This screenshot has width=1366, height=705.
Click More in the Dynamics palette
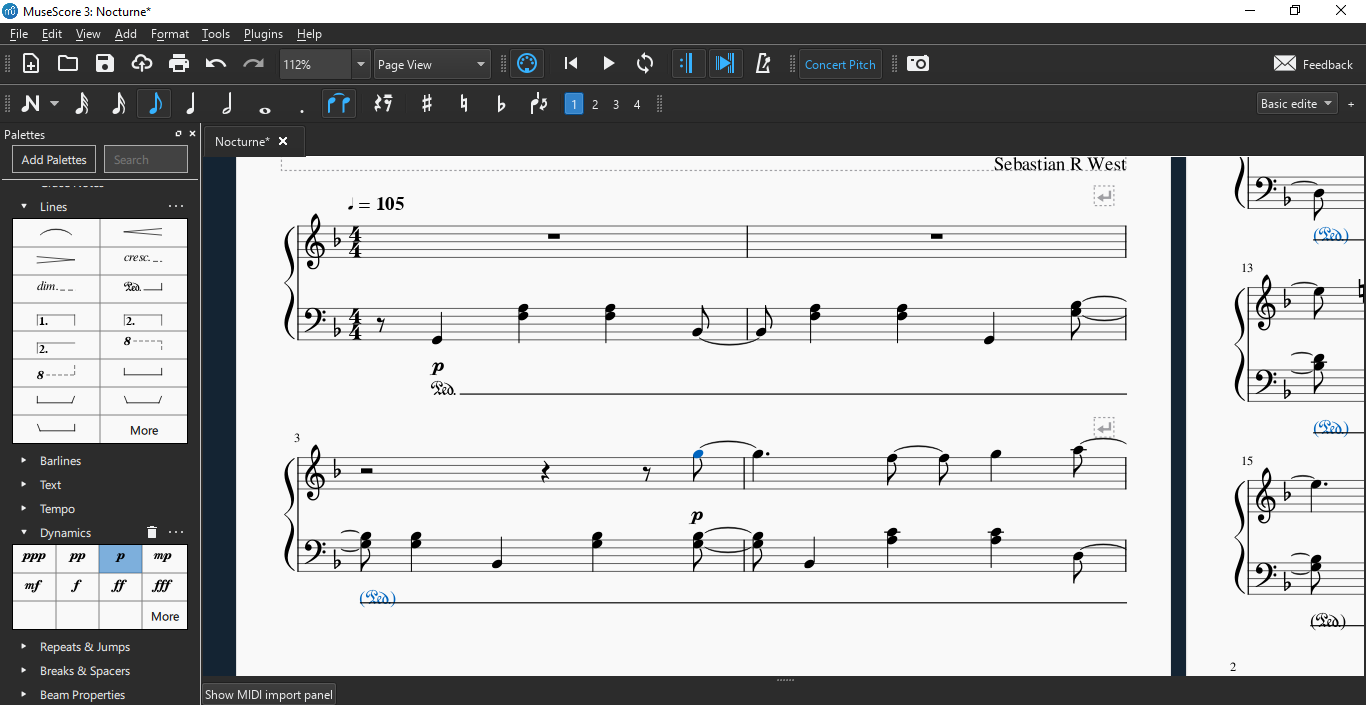165,616
